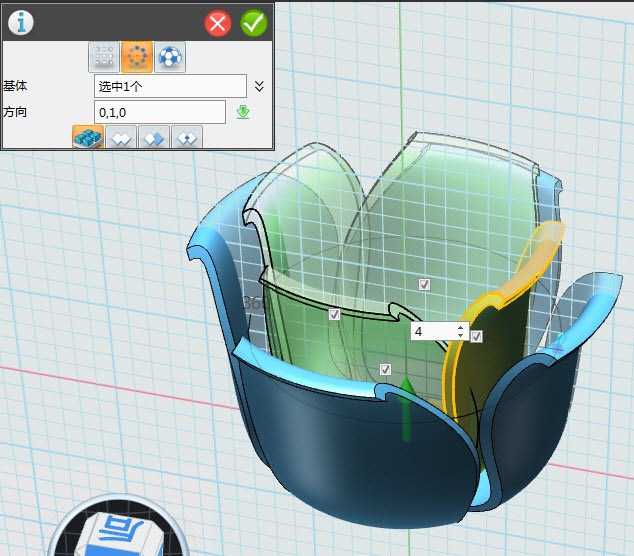634x556 pixels.
Task: Confirm the pattern with the green checkmark
Action: coord(253,23)
